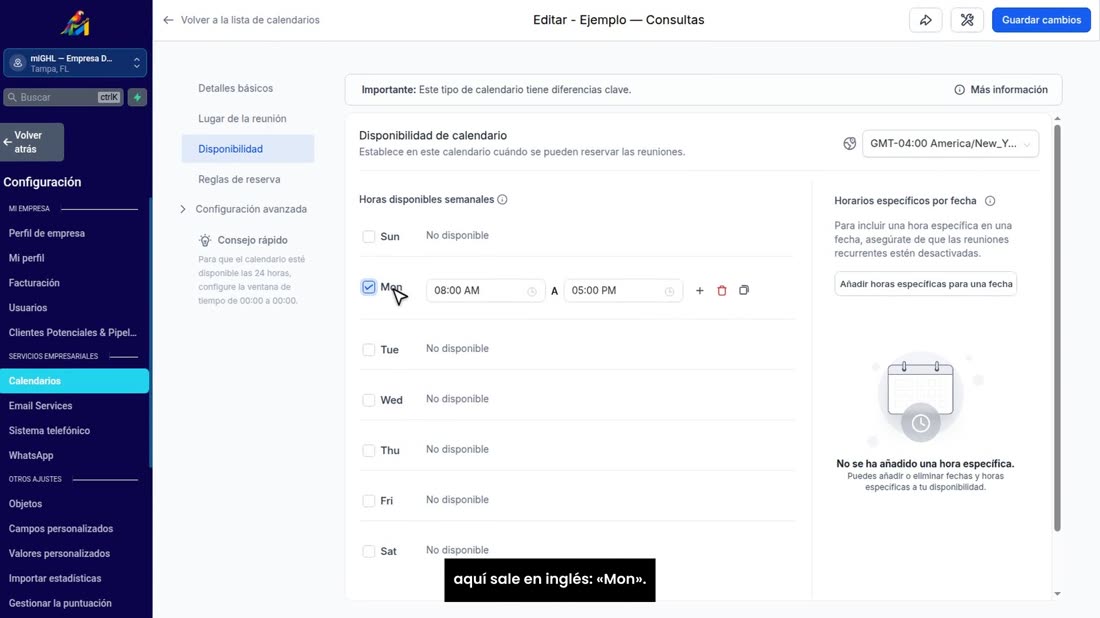Open the Más información link
The image size is (1100, 618).
[1001, 90]
